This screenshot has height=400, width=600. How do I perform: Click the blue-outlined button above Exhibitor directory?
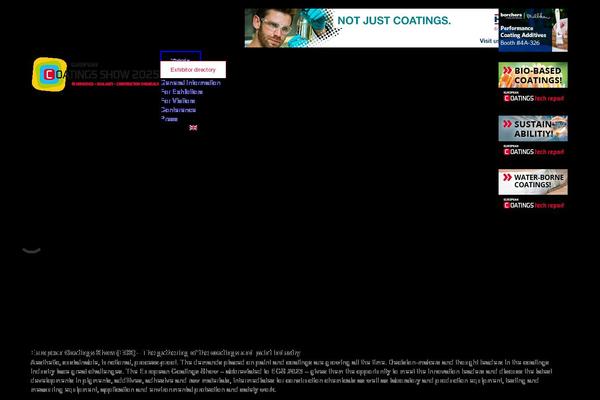181,56
